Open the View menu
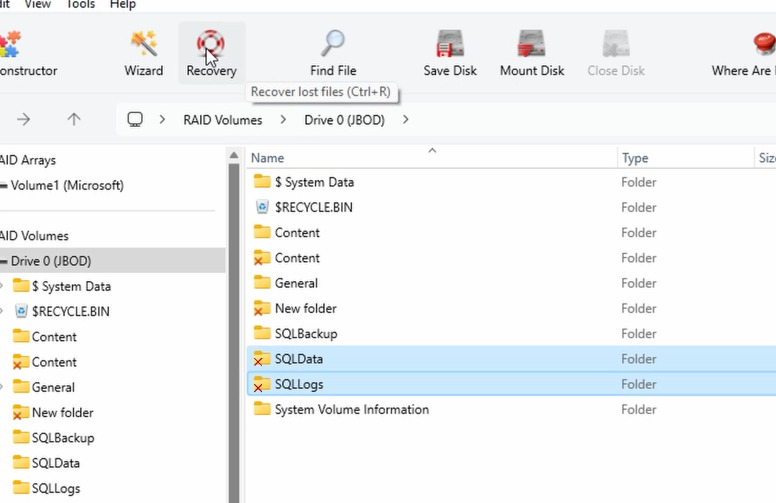Viewport: 776px width, 503px height. pyautogui.click(x=38, y=4)
